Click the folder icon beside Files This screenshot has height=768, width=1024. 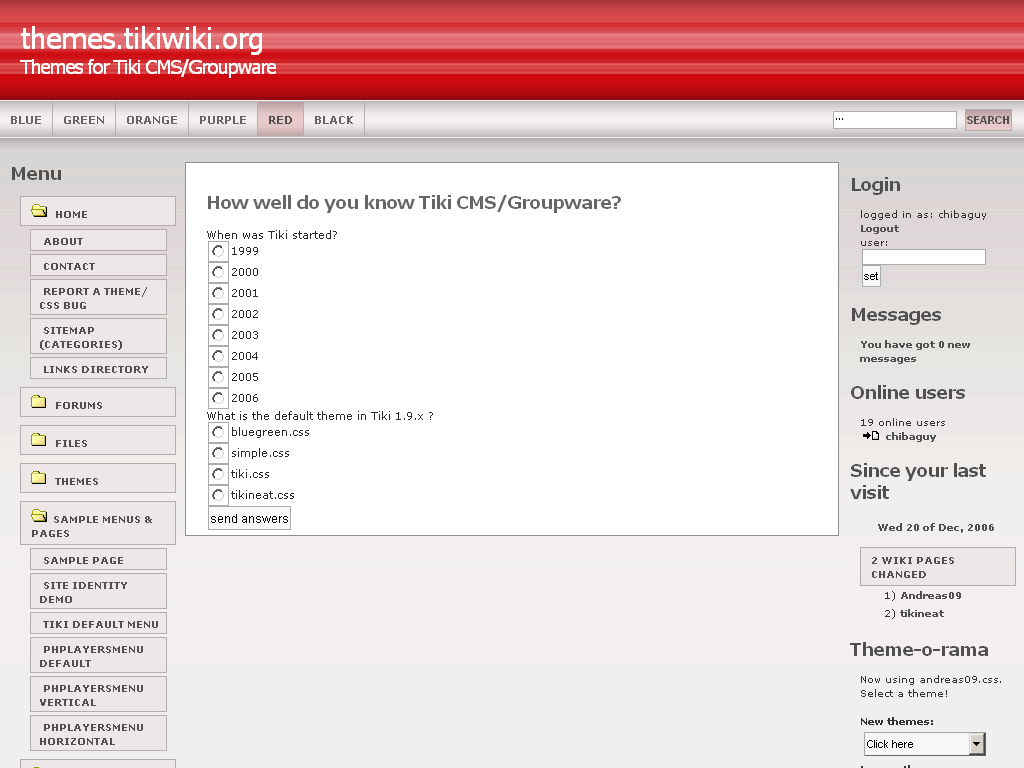pos(39,440)
